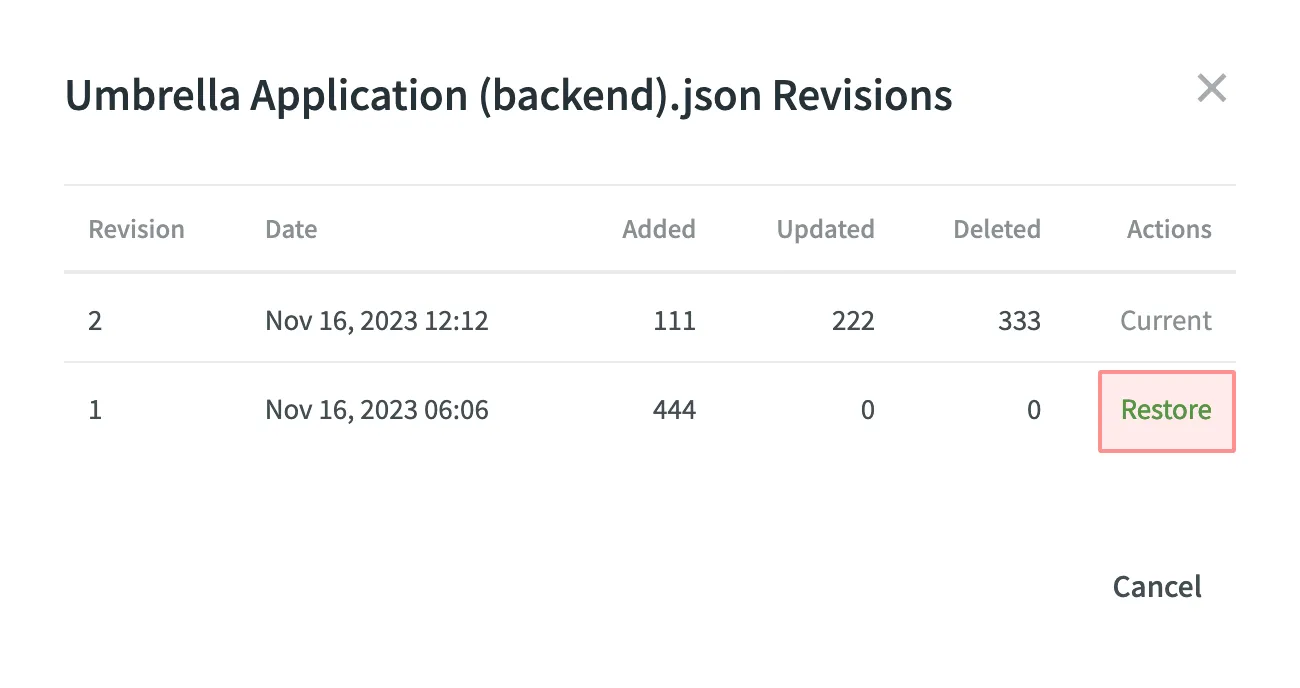Image resolution: width=1300 pixels, height=688 pixels.
Task: Click revision 1's deleted count of 0
Action: tap(1033, 410)
